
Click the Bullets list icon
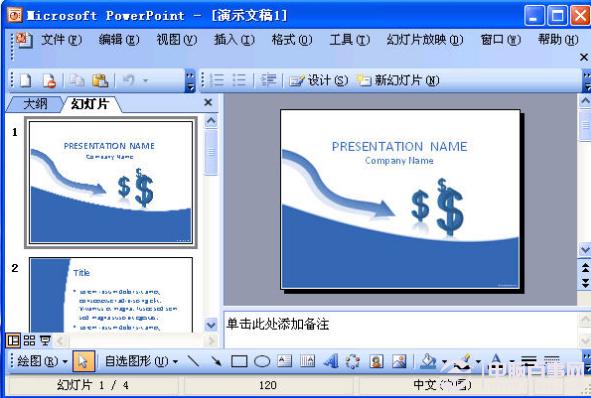point(239,80)
